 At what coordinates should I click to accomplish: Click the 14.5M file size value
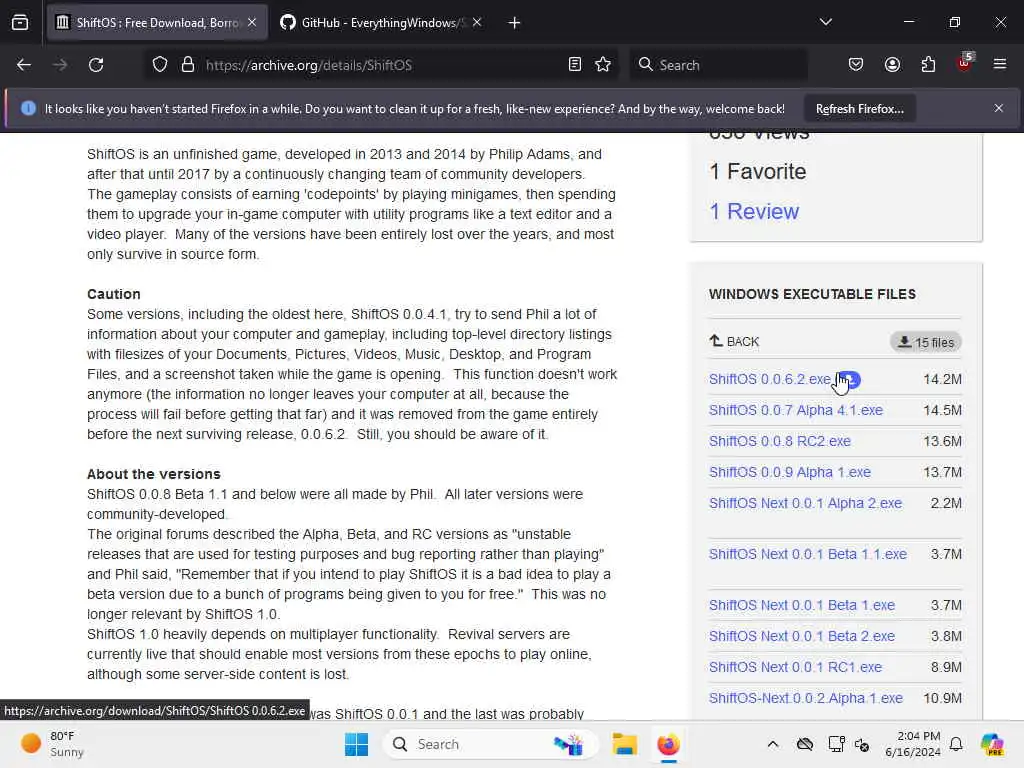pos(942,410)
